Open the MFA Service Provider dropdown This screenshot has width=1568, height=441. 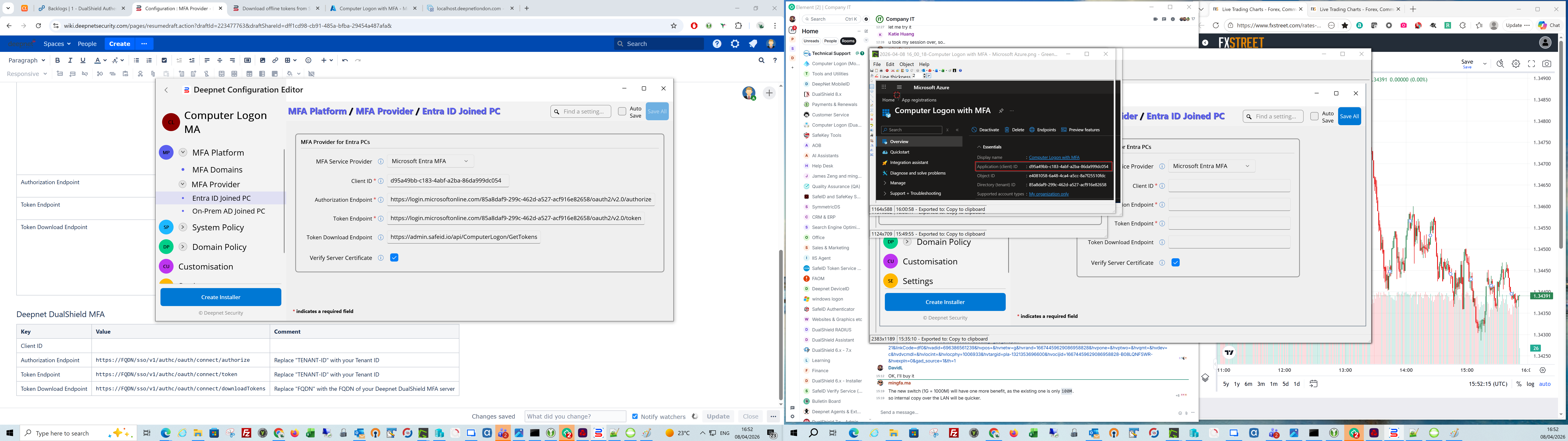click(430, 161)
